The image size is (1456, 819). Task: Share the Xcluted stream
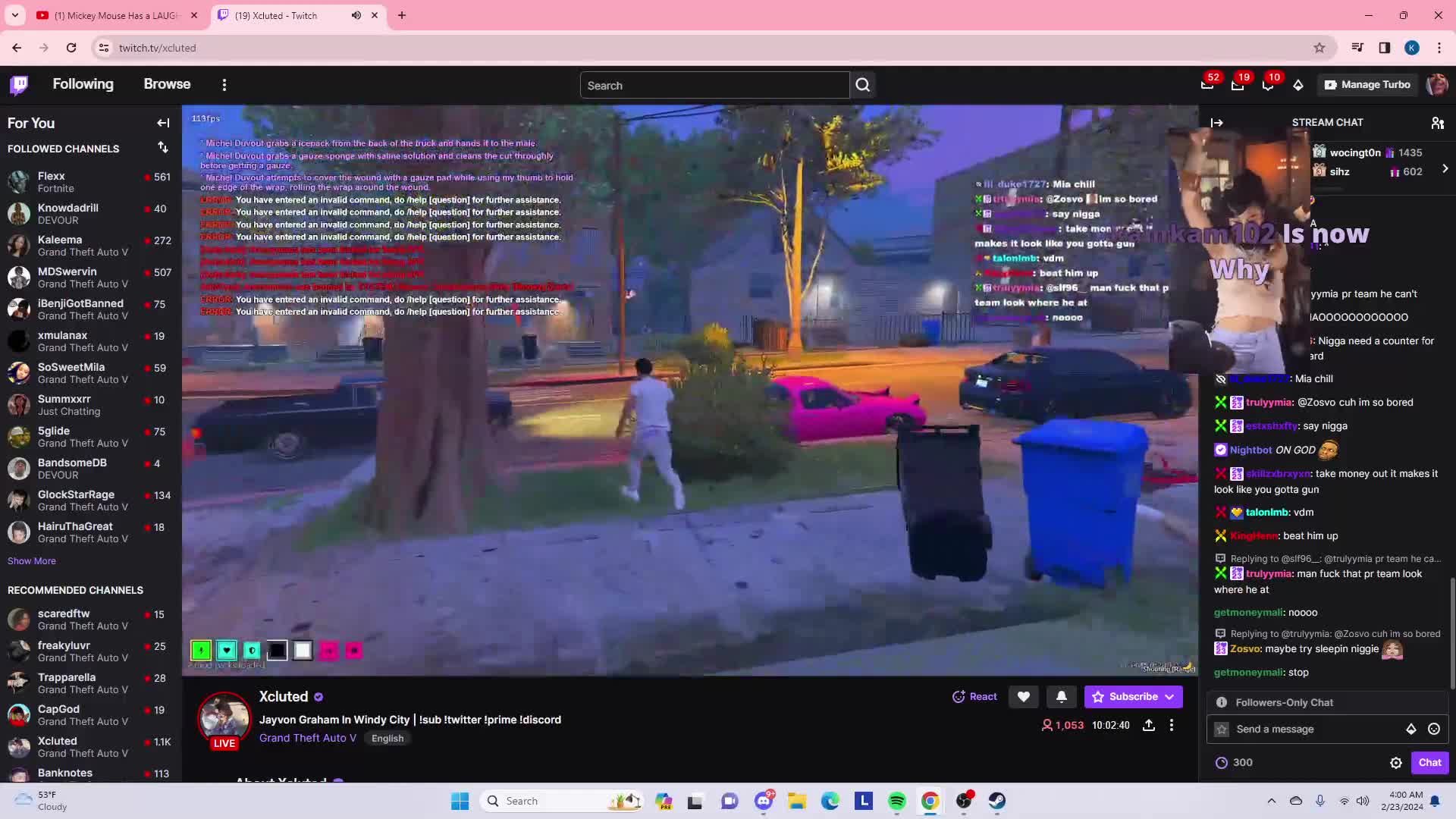click(1149, 726)
